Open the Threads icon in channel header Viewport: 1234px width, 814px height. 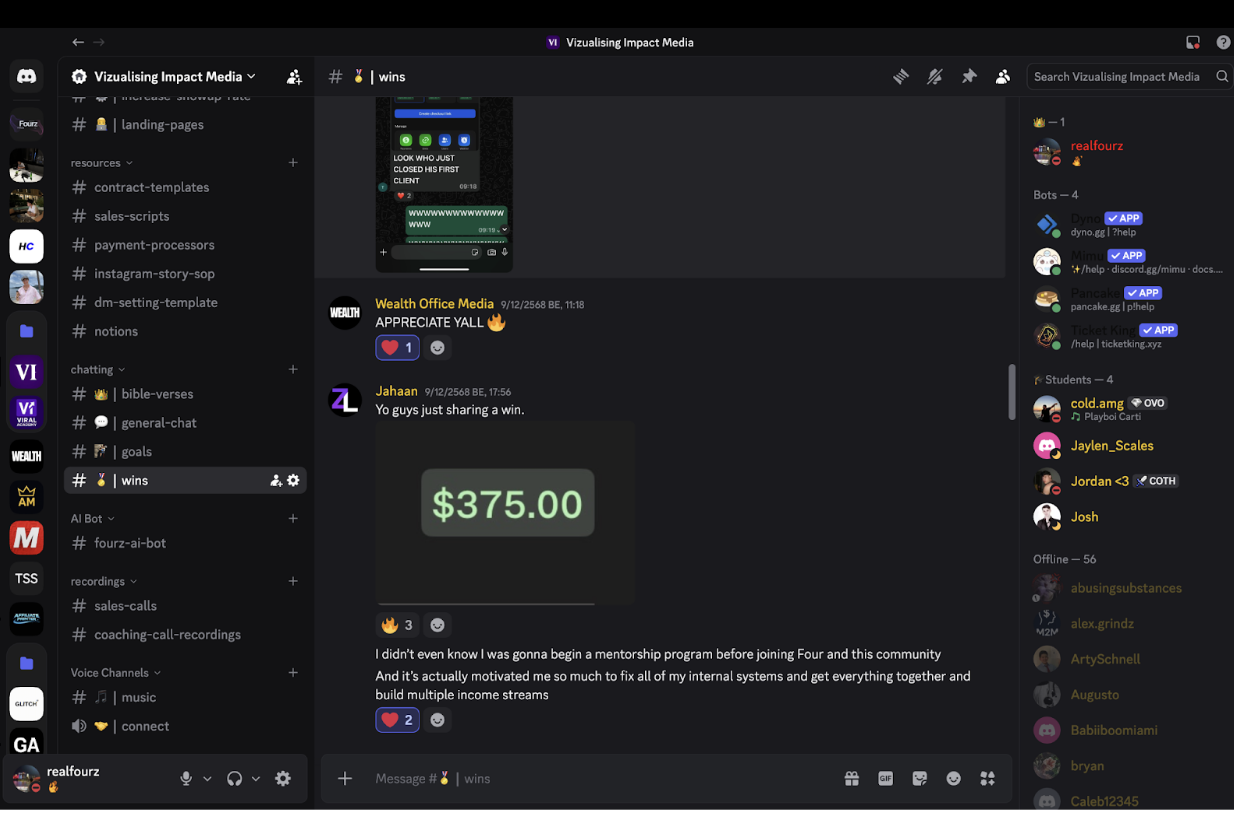[901, 76]
